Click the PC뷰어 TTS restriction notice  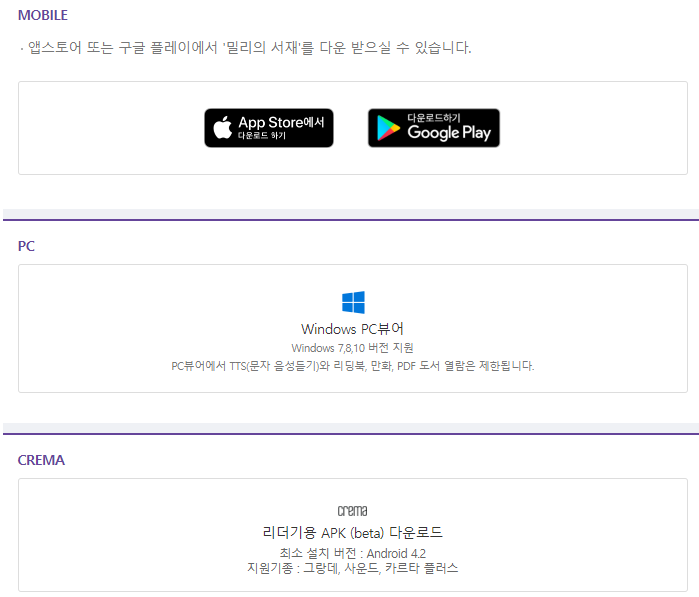[353, 366]
